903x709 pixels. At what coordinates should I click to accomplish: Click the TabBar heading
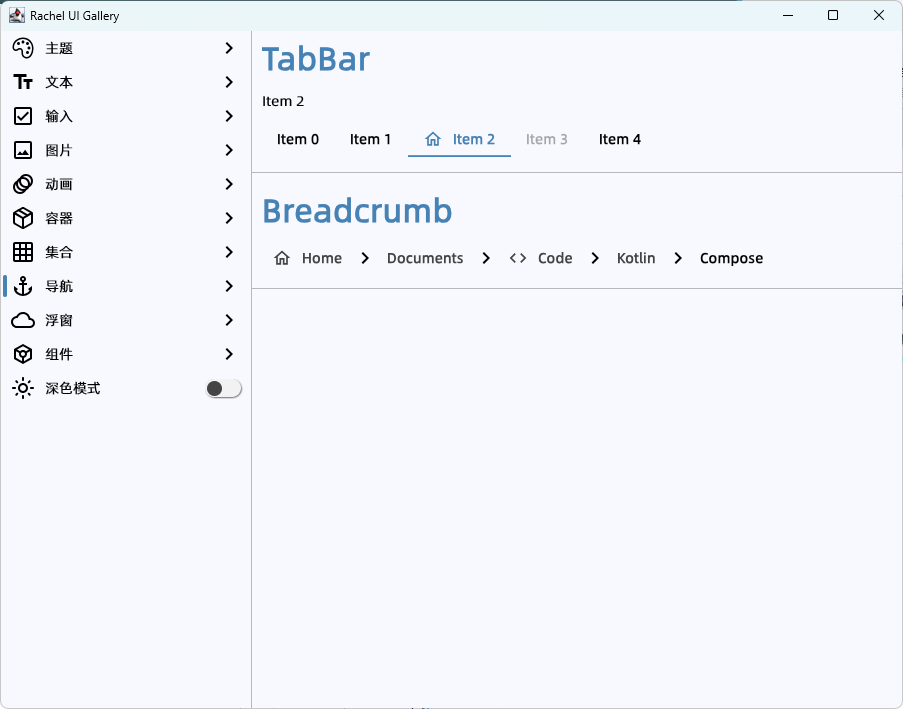click(x=316, y=59)
